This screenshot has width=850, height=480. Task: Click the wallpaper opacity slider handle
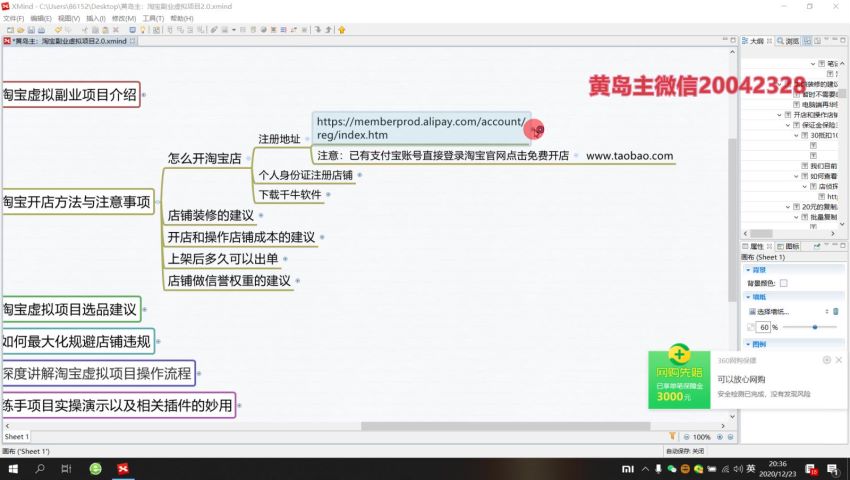(x=815, y=327)
